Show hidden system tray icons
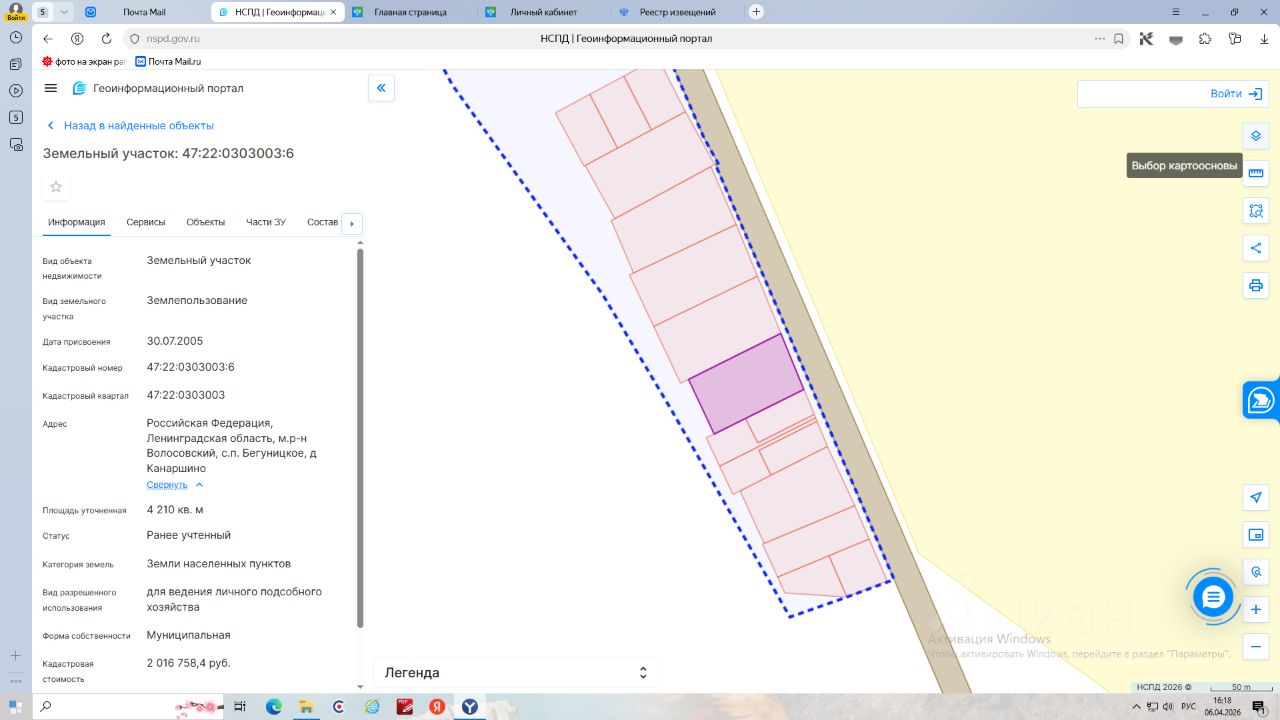1280x720 pixels. point(1135,707)
